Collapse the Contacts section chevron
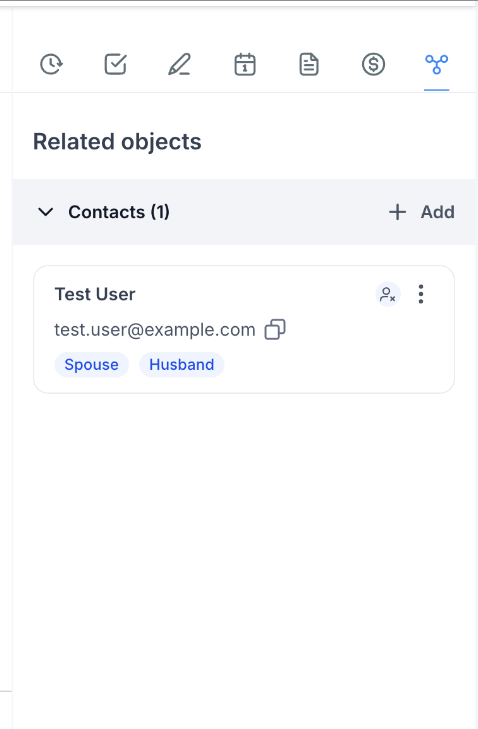478x729 pixels. pyautogui.click(x=46, y=212)
